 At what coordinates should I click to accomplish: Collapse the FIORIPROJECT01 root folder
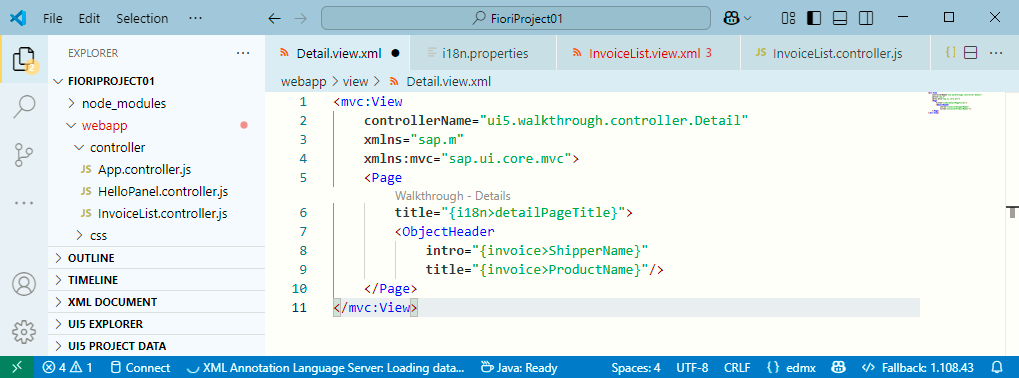(157, 81)
